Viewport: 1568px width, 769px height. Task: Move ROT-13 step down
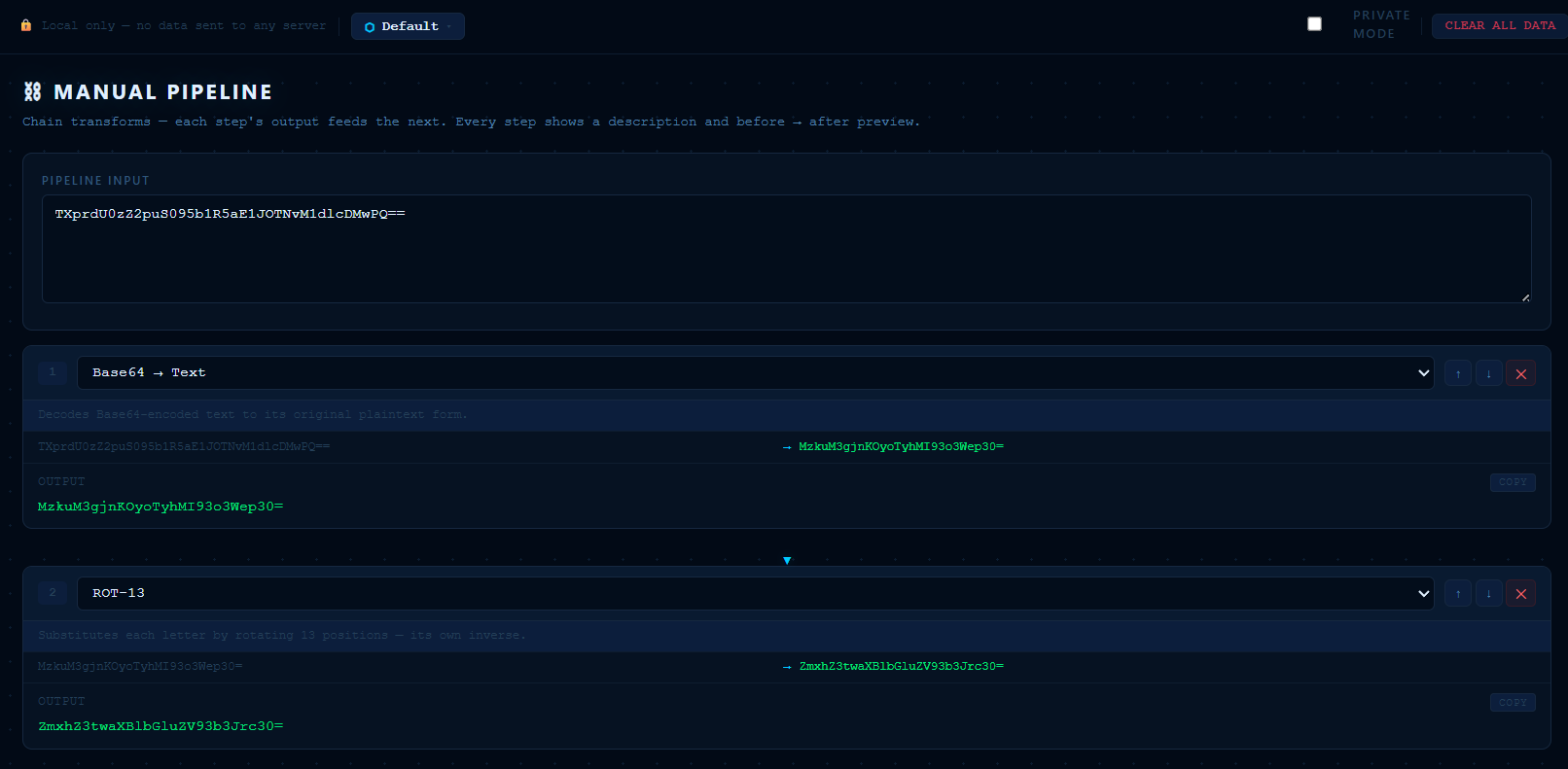1488,593
